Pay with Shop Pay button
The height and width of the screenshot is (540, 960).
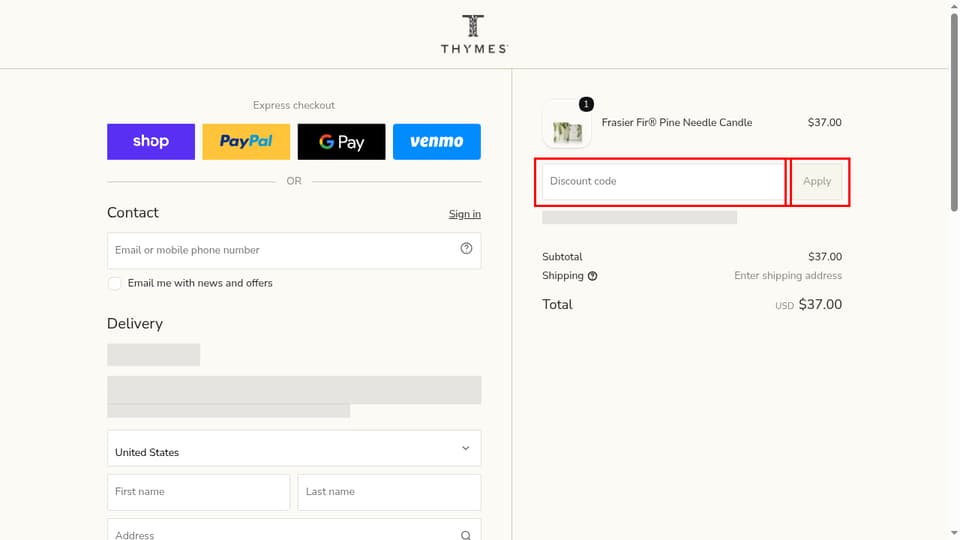[151, 141]
